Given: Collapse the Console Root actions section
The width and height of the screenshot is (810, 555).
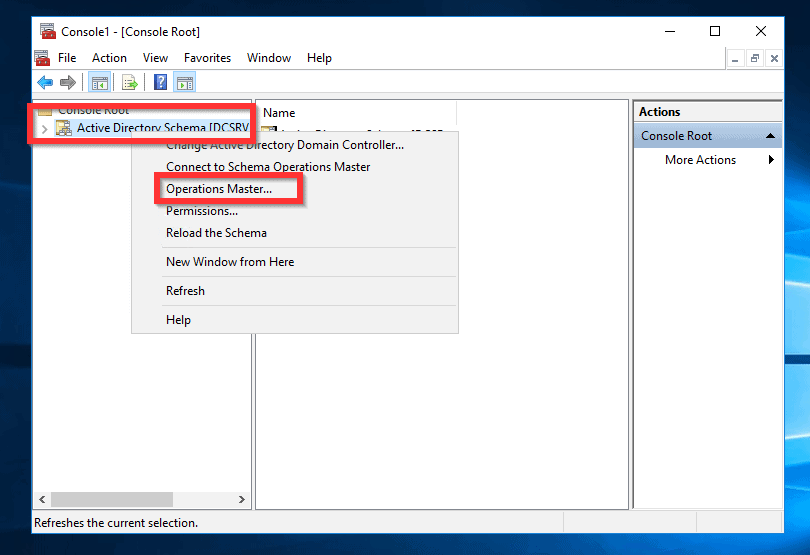Looking at the screenshot, I should click(x=770, y=136).
